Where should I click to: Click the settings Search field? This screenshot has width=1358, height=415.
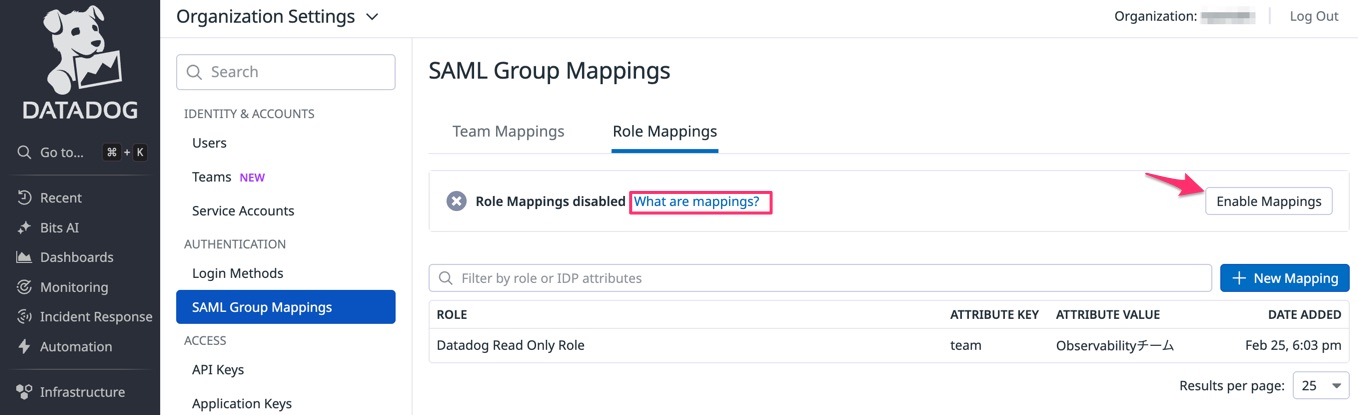286,72
